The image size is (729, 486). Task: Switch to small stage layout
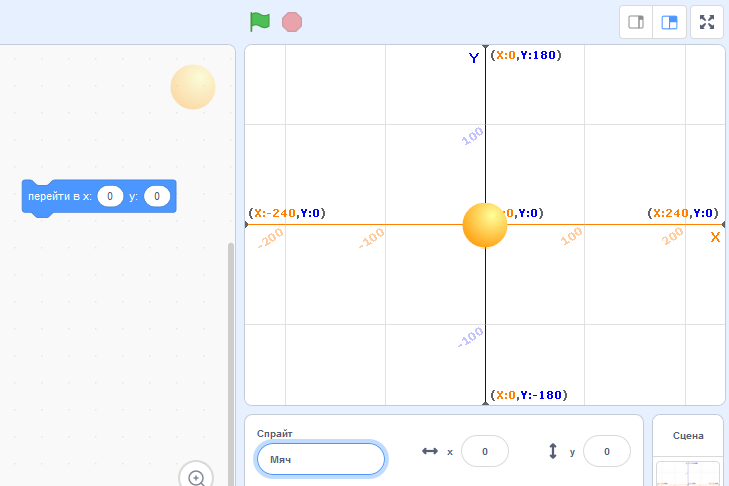[x=635, y=22]
